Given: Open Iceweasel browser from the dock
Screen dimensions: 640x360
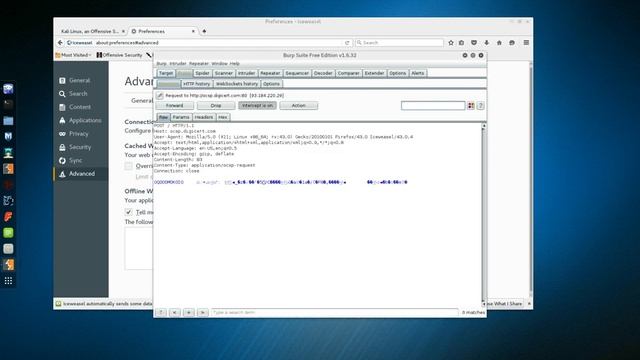Looking at the screenshot, I should coord(8,89).
